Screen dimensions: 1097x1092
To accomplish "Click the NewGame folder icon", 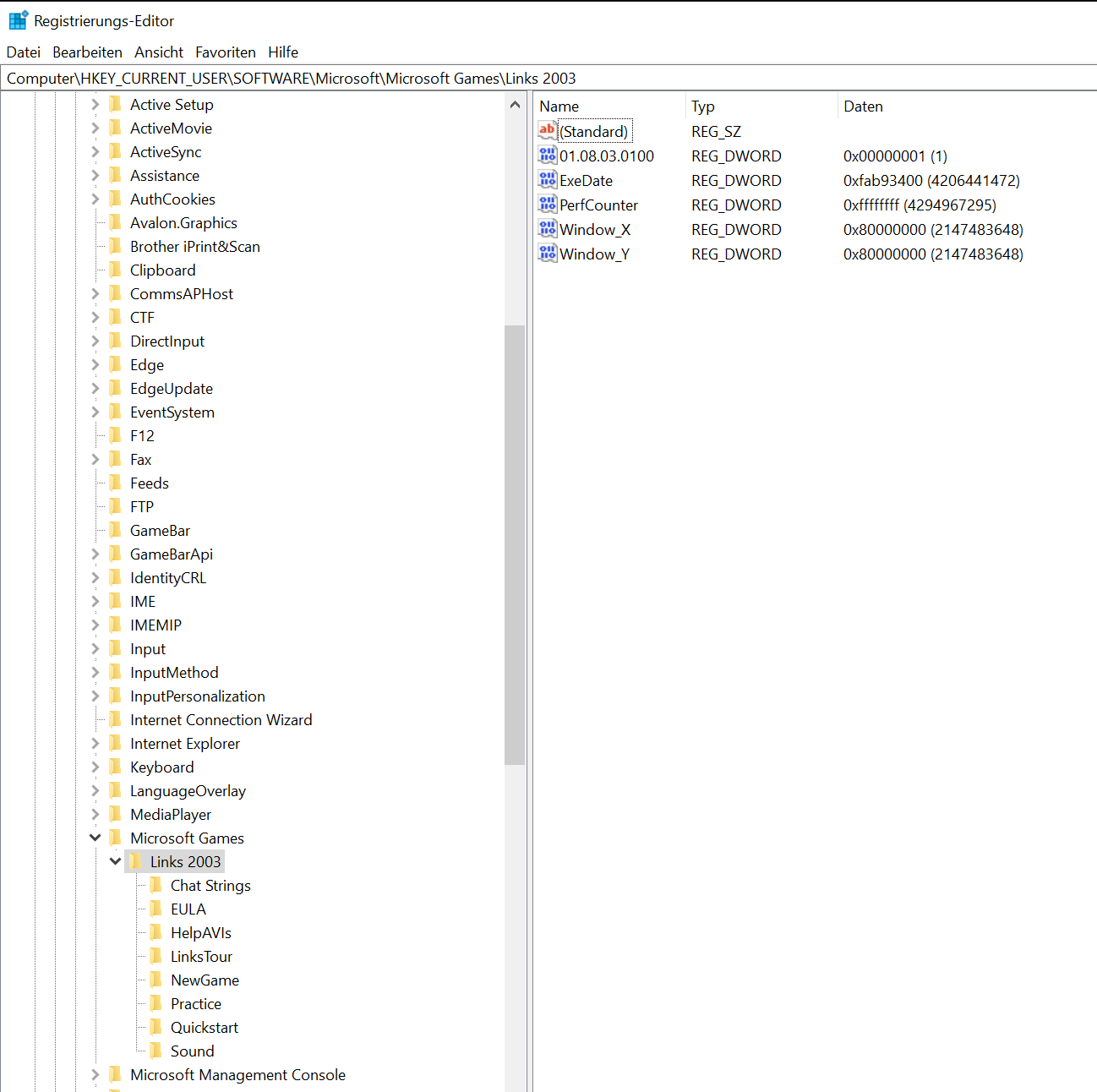I will 156,980.
